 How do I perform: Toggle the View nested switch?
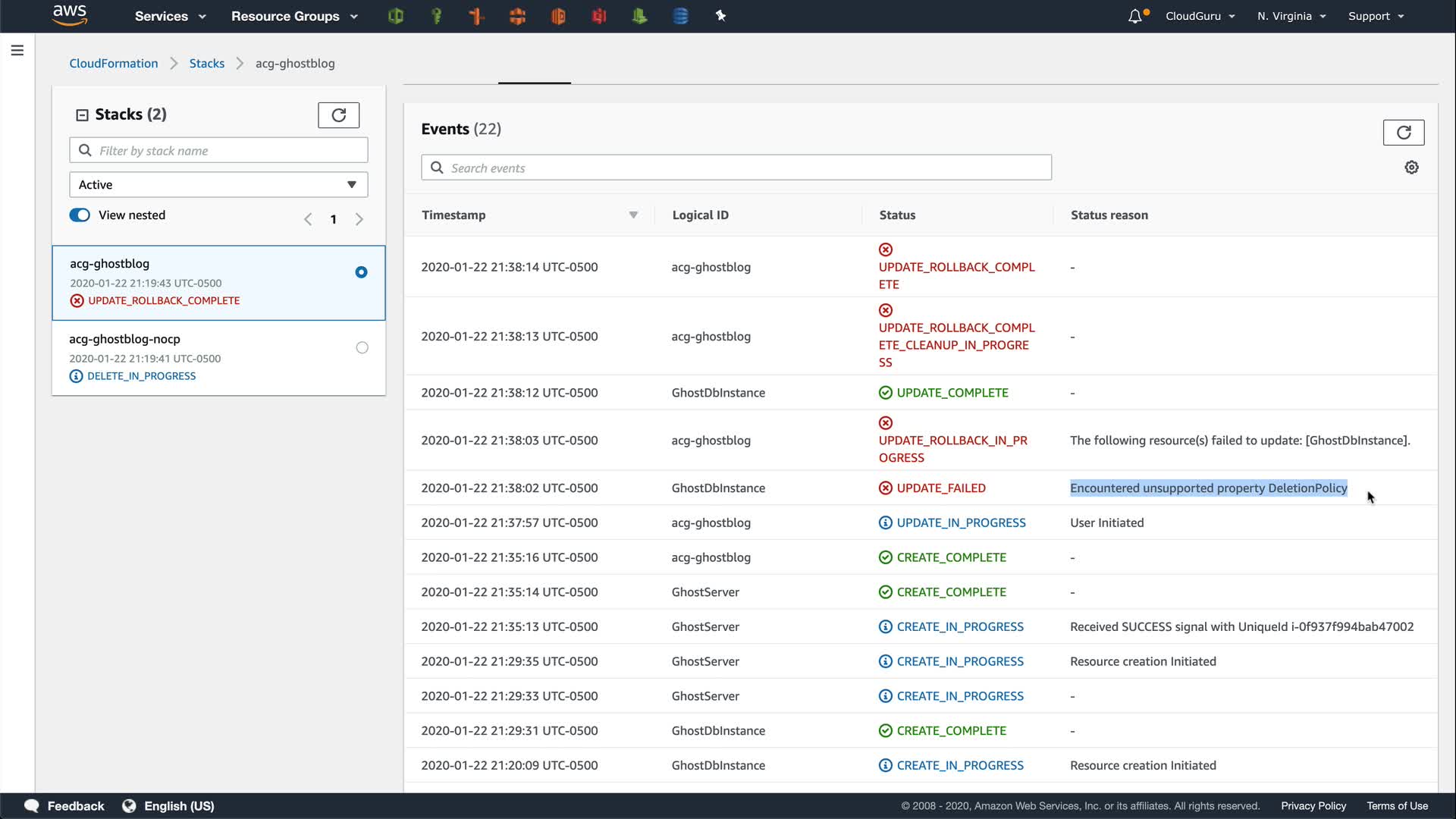tap(80, 215)
